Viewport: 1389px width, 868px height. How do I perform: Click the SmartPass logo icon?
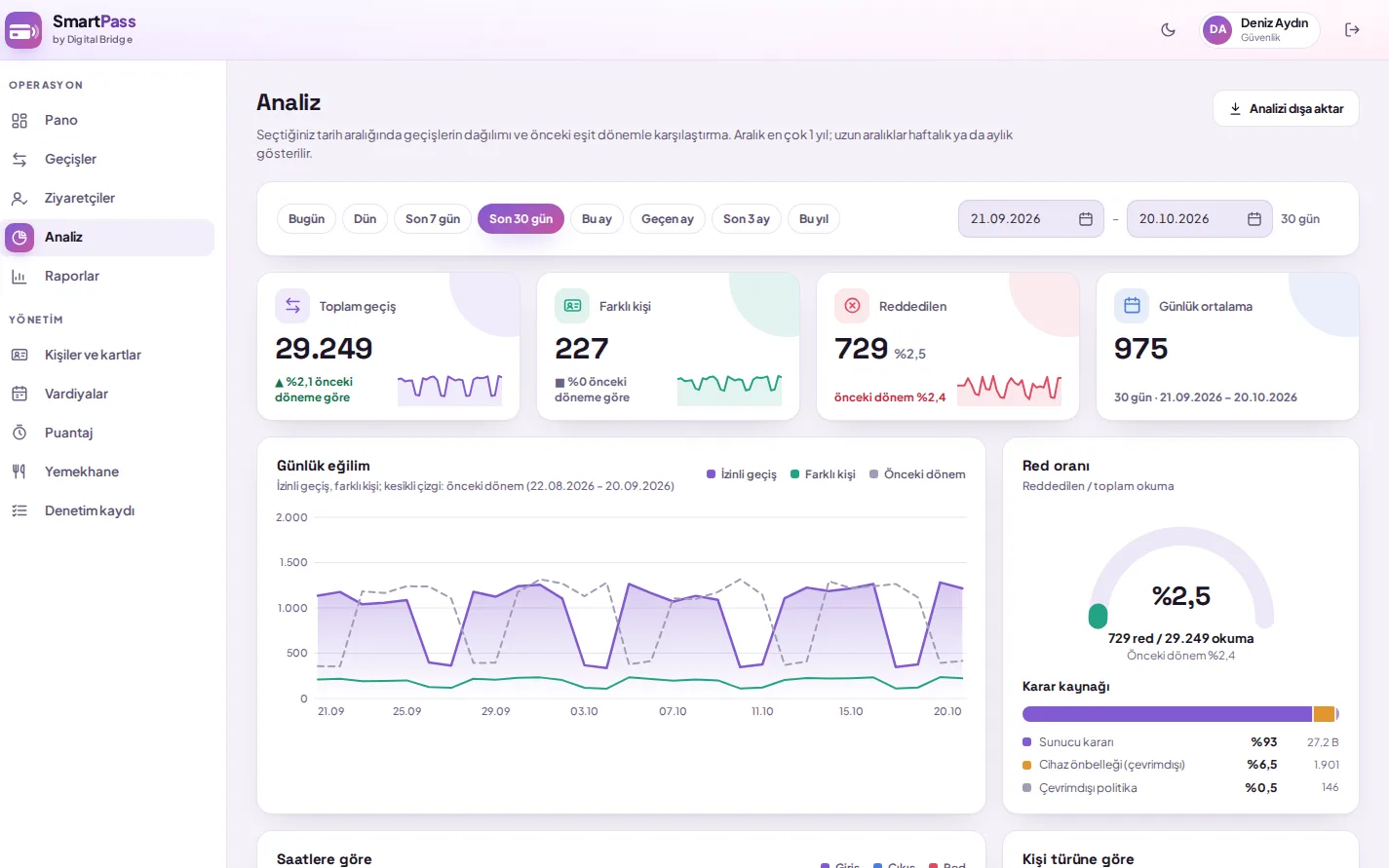tap(23, 30)
